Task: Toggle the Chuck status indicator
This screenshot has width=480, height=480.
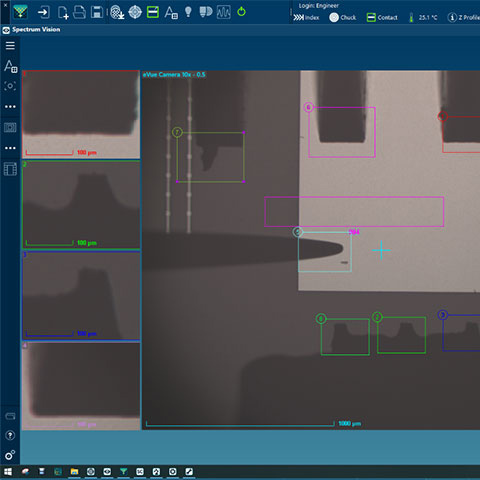Action: click(x=343, y=17)
